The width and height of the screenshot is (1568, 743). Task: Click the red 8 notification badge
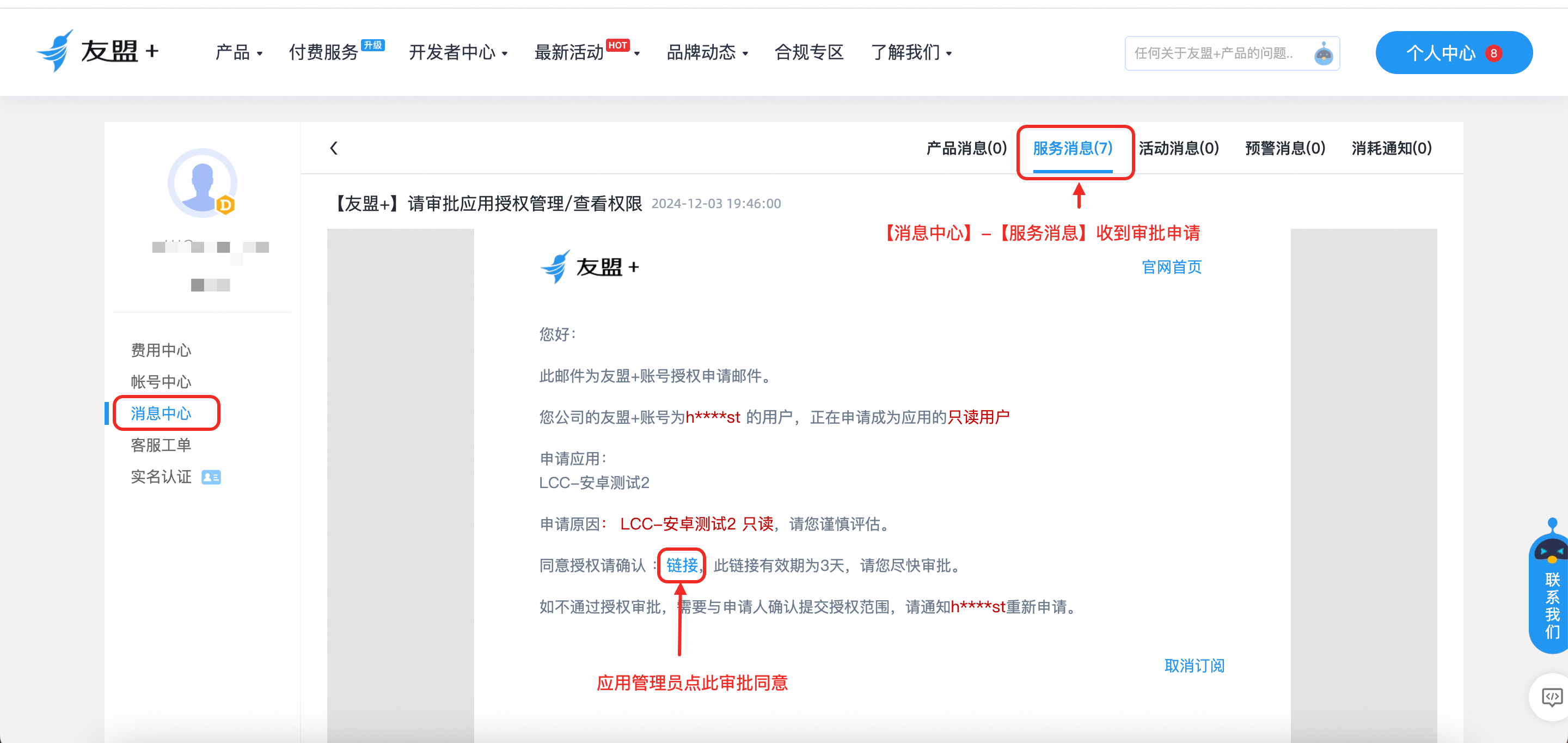[x=1493, y=53]
